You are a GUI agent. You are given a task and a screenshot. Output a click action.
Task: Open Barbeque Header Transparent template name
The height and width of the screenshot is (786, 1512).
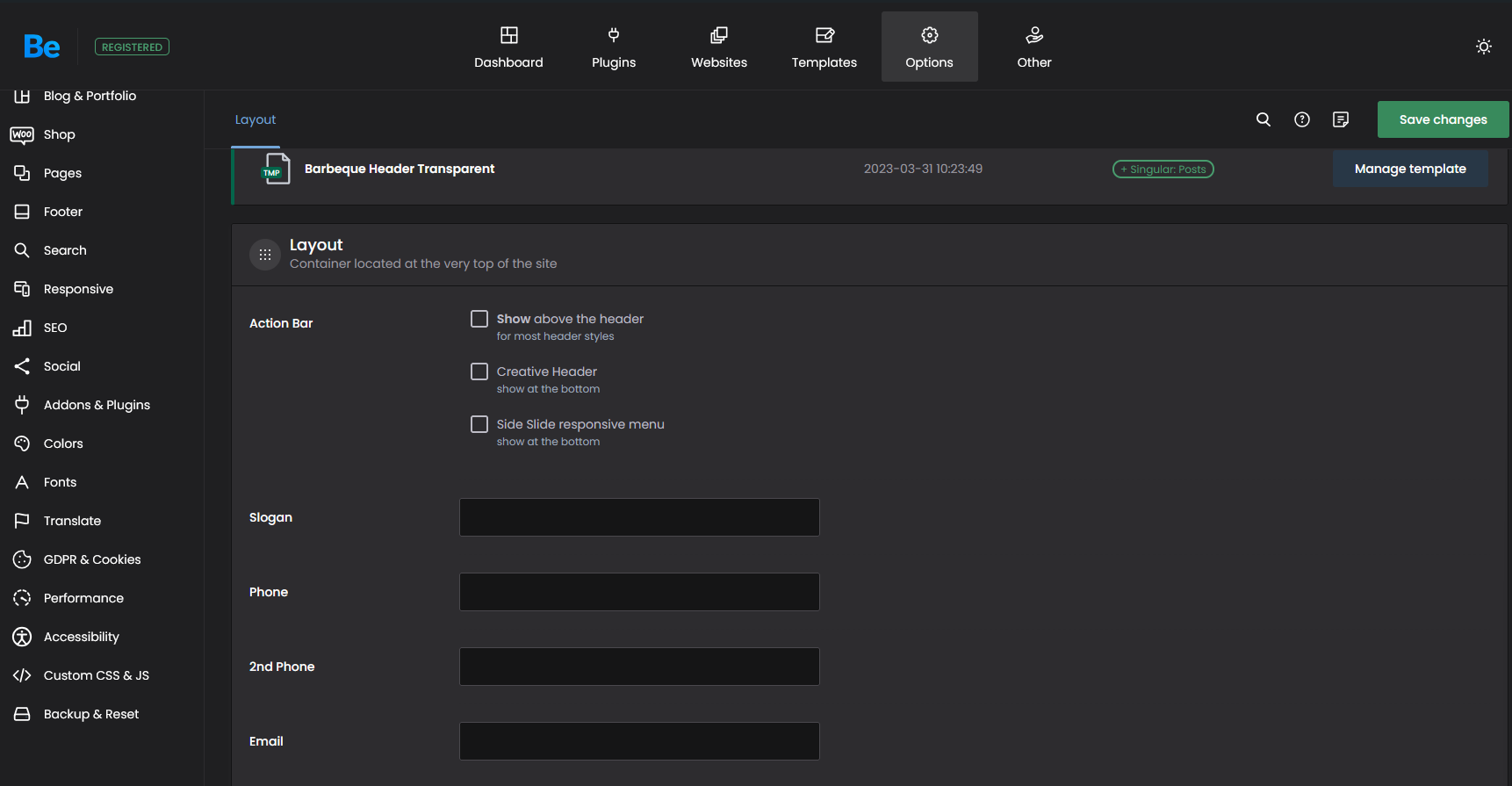coord(400,169)
